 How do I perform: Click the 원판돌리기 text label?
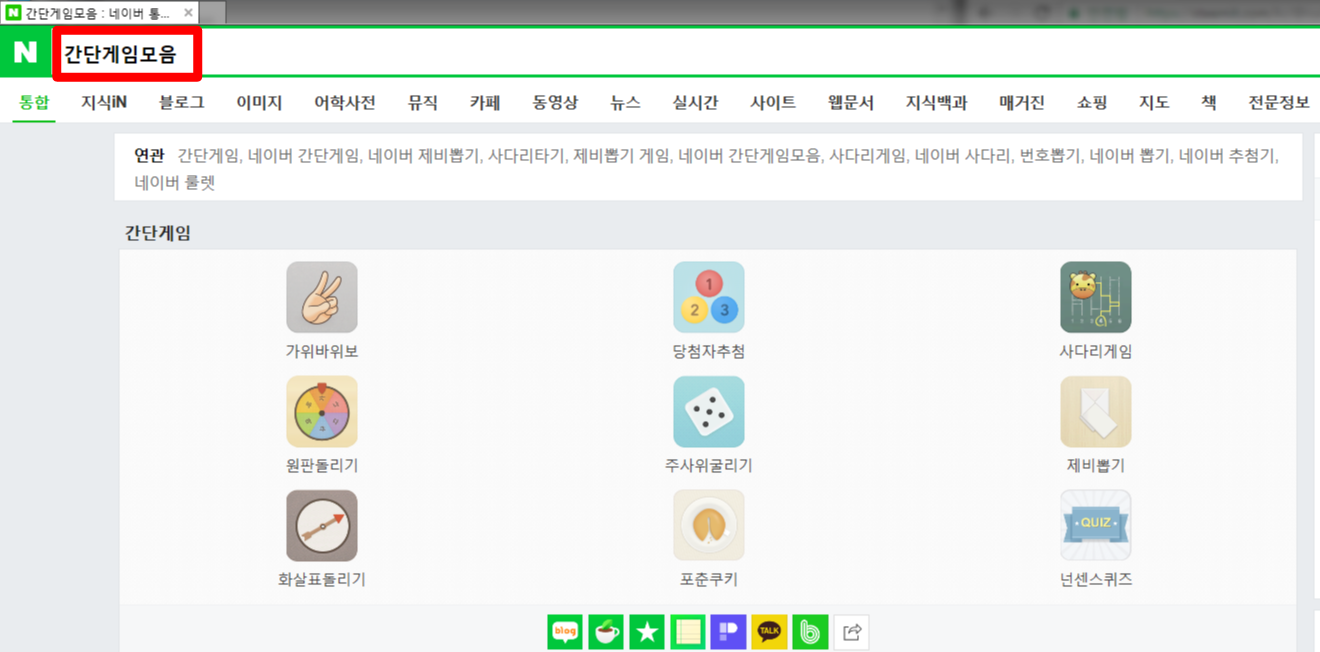click(x=322, y=466)
